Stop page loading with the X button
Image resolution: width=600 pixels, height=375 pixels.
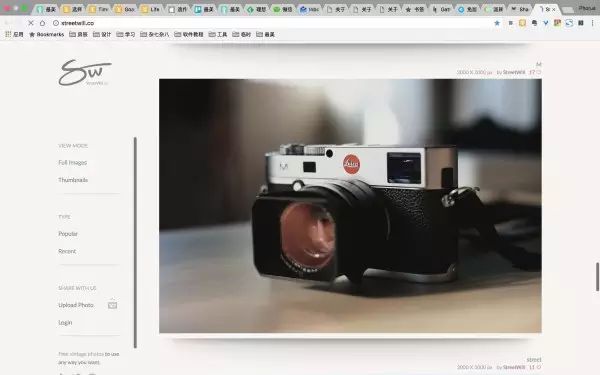31,23
